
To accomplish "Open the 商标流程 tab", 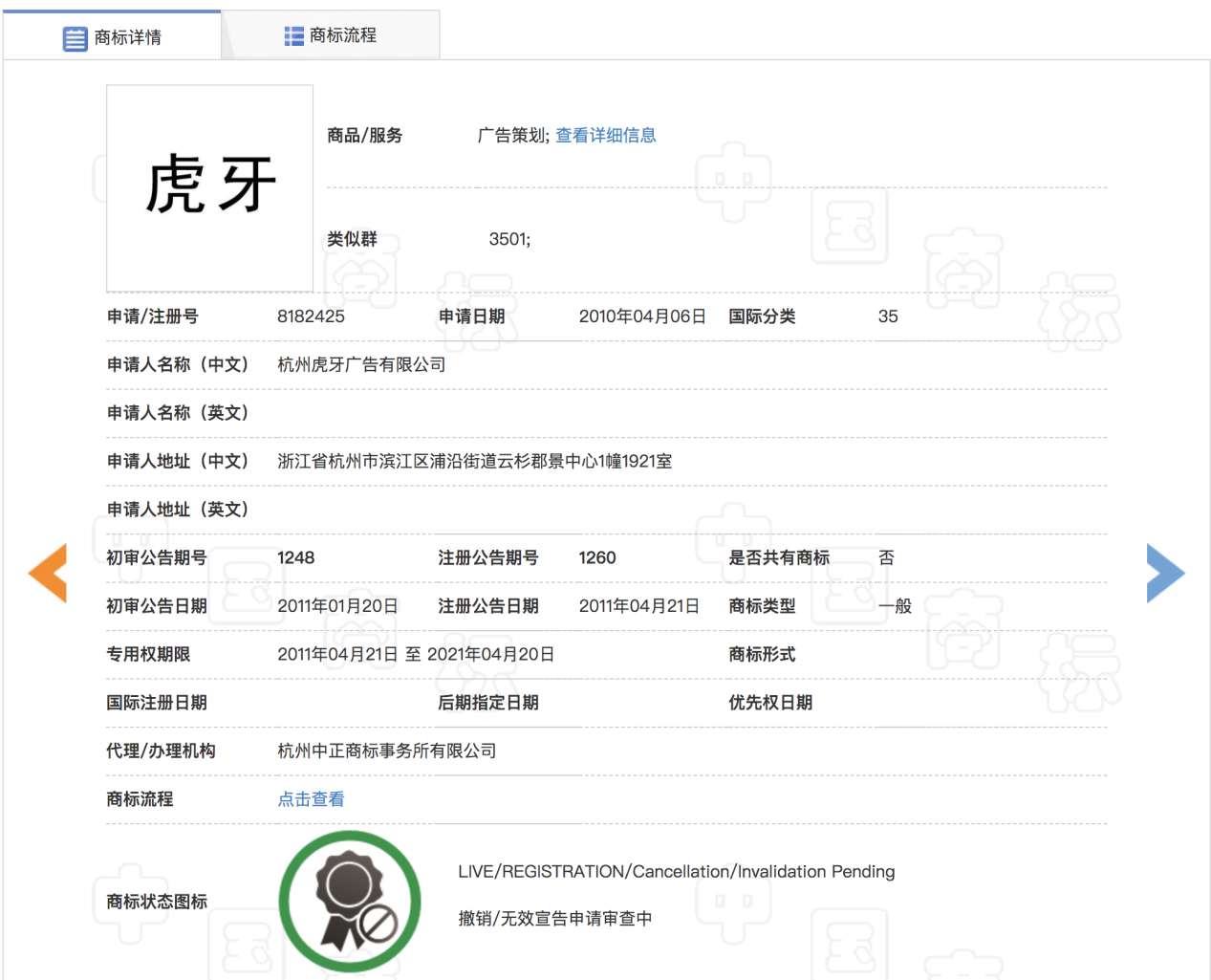I will coord(331,35).
